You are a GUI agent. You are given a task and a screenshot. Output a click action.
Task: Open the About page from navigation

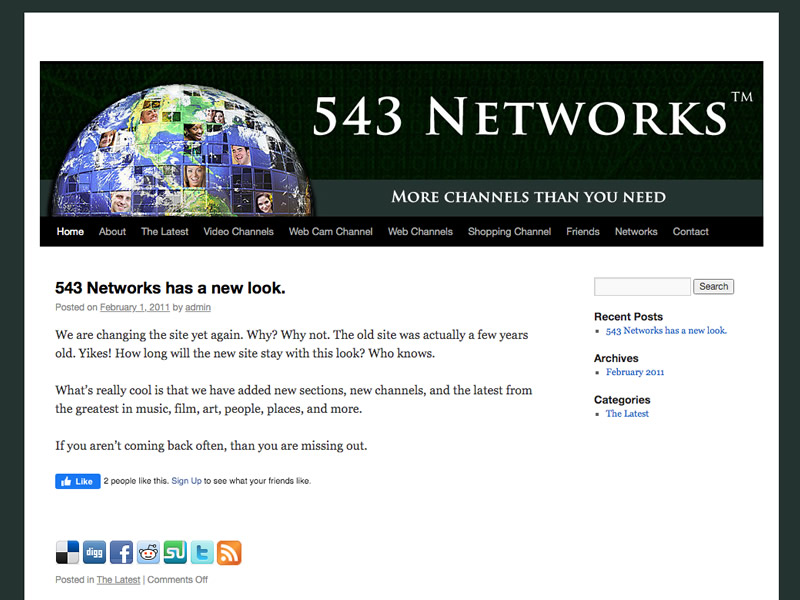[x=112, y=231]
